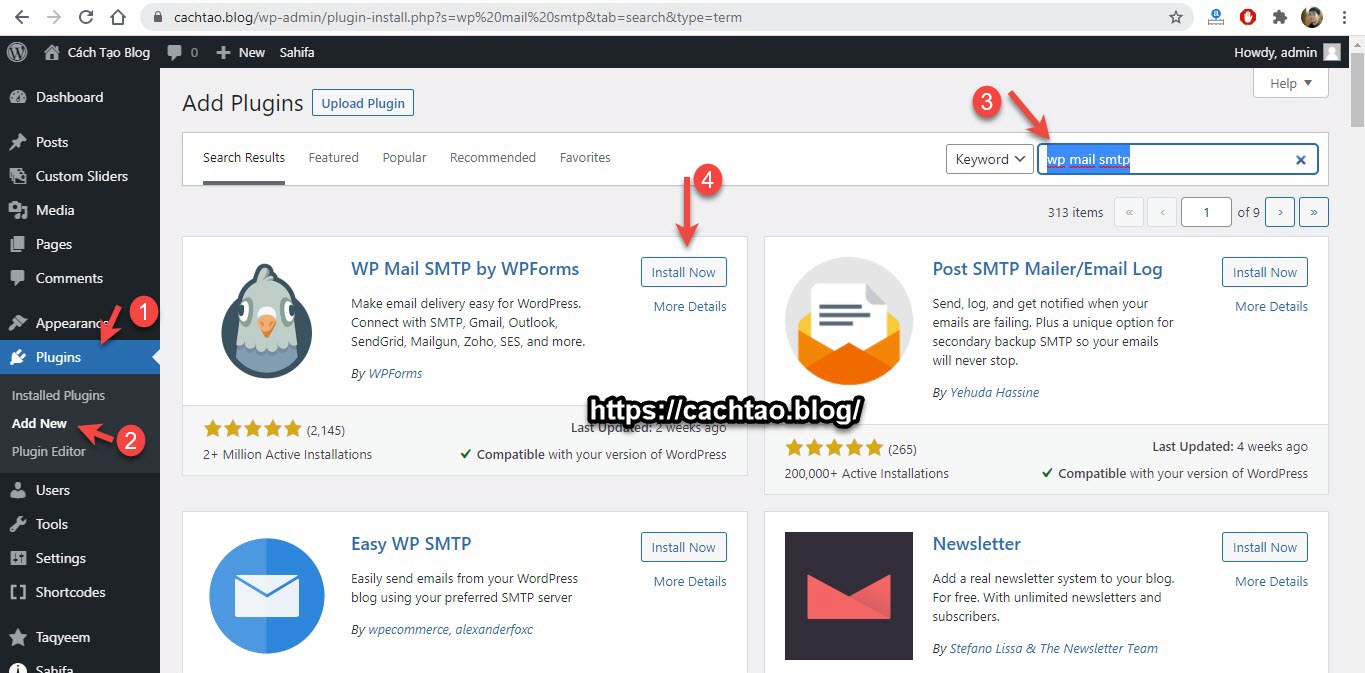Visit site via Cách Tạo Blog home icon
The width and height of the screenshot is (1365, 673).
tap(52, 52)
